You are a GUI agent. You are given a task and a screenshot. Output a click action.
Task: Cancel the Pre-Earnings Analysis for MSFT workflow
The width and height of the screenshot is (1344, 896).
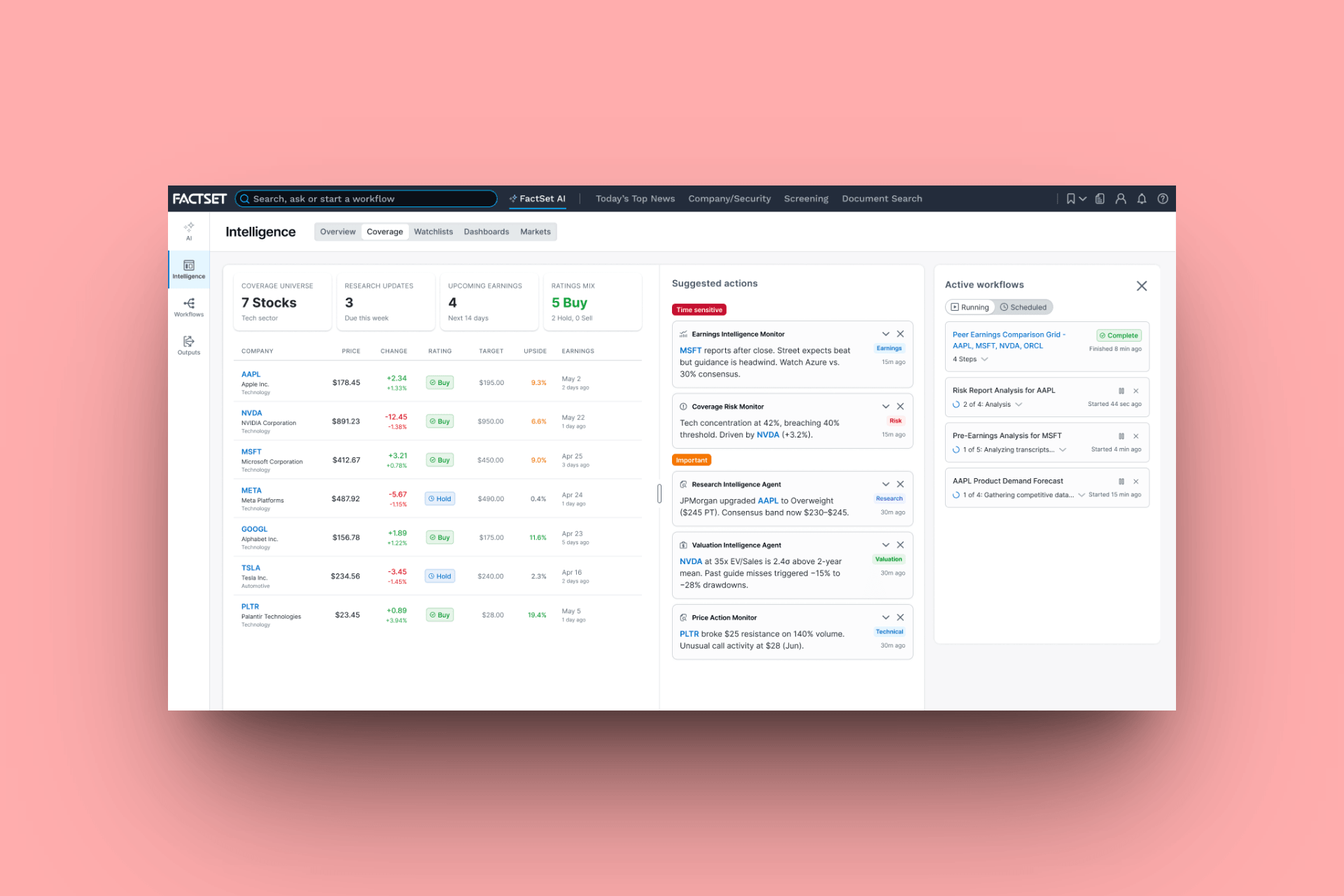(1136, 436)
